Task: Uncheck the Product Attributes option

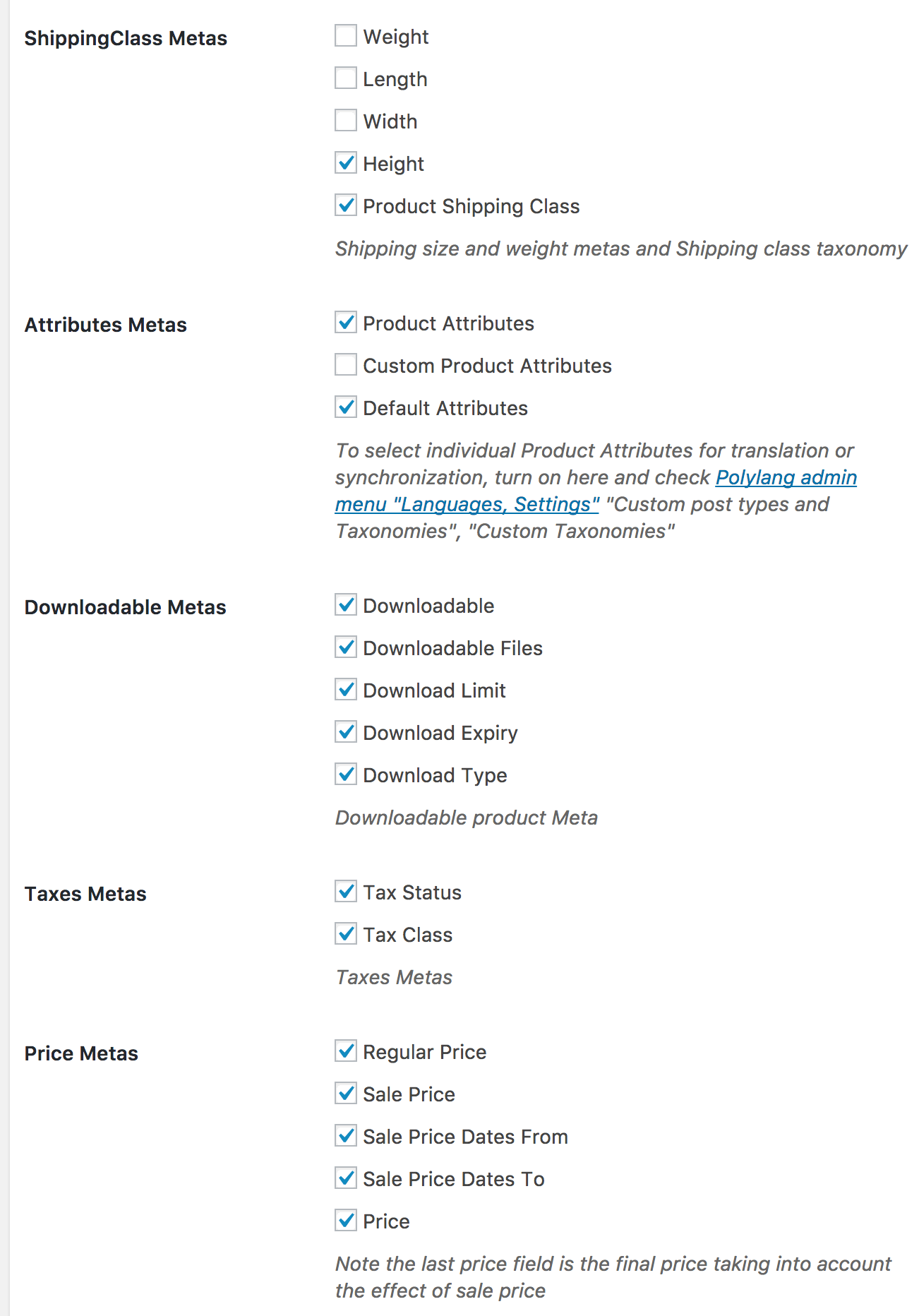Action: click(x=346, y=323)
